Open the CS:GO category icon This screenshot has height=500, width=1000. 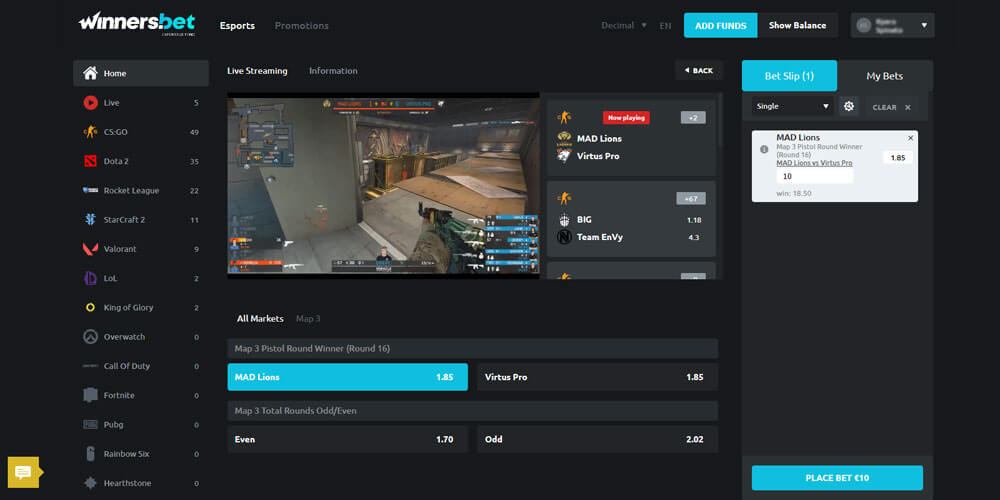coord(90,132)
